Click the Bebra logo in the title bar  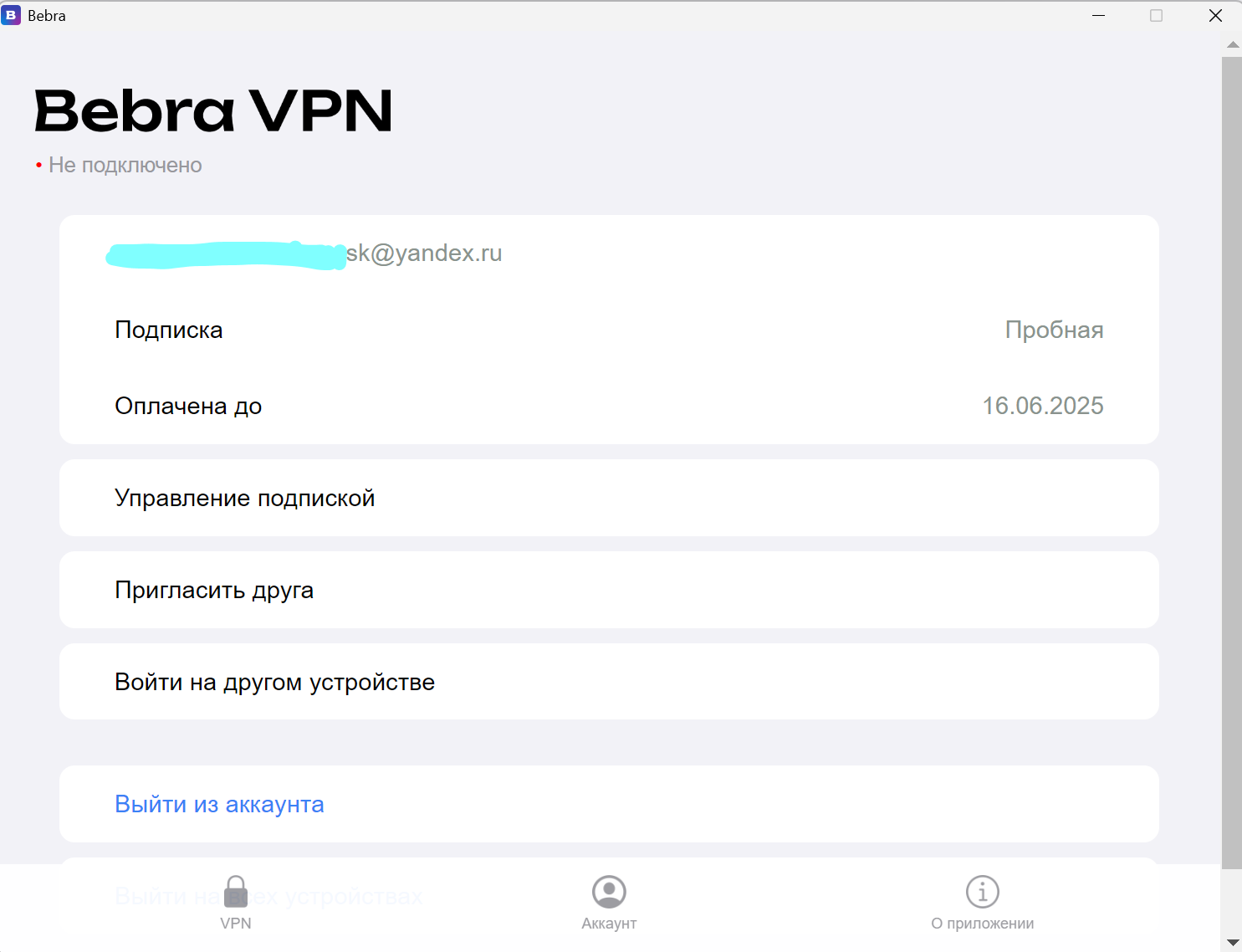pos(12,15)
